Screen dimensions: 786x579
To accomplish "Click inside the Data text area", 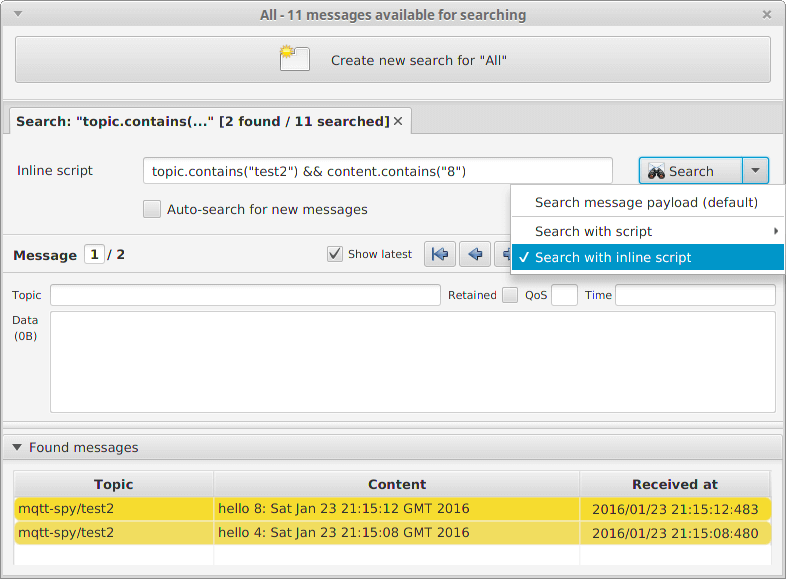I will tap(413, 362).
